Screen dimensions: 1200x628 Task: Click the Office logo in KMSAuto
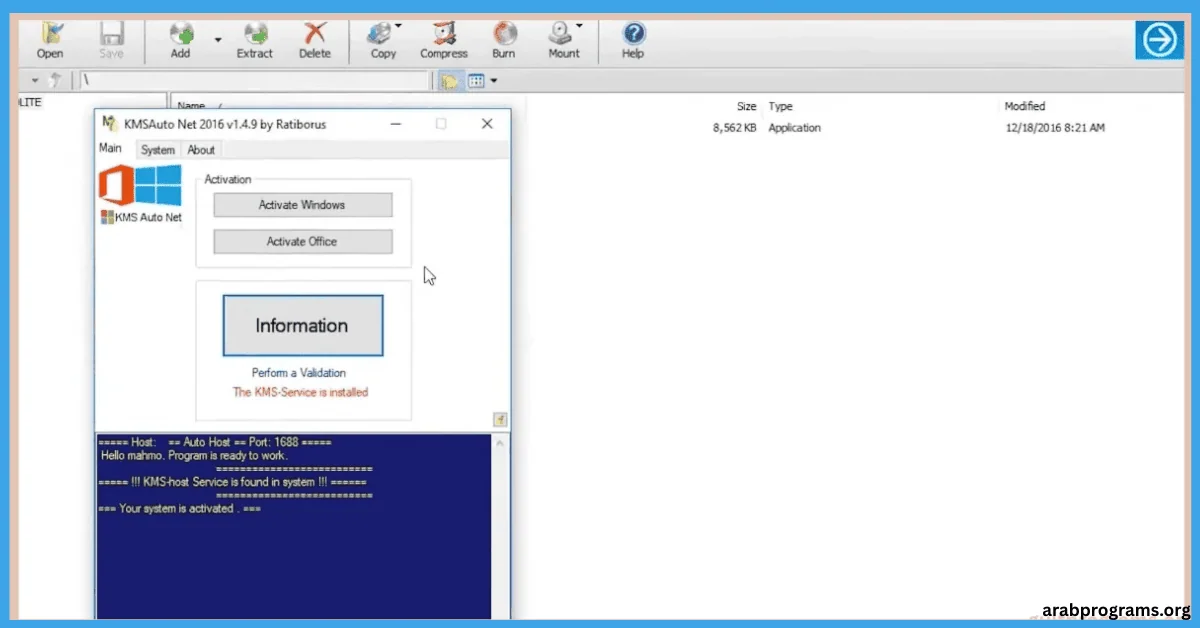coord(116,186)
